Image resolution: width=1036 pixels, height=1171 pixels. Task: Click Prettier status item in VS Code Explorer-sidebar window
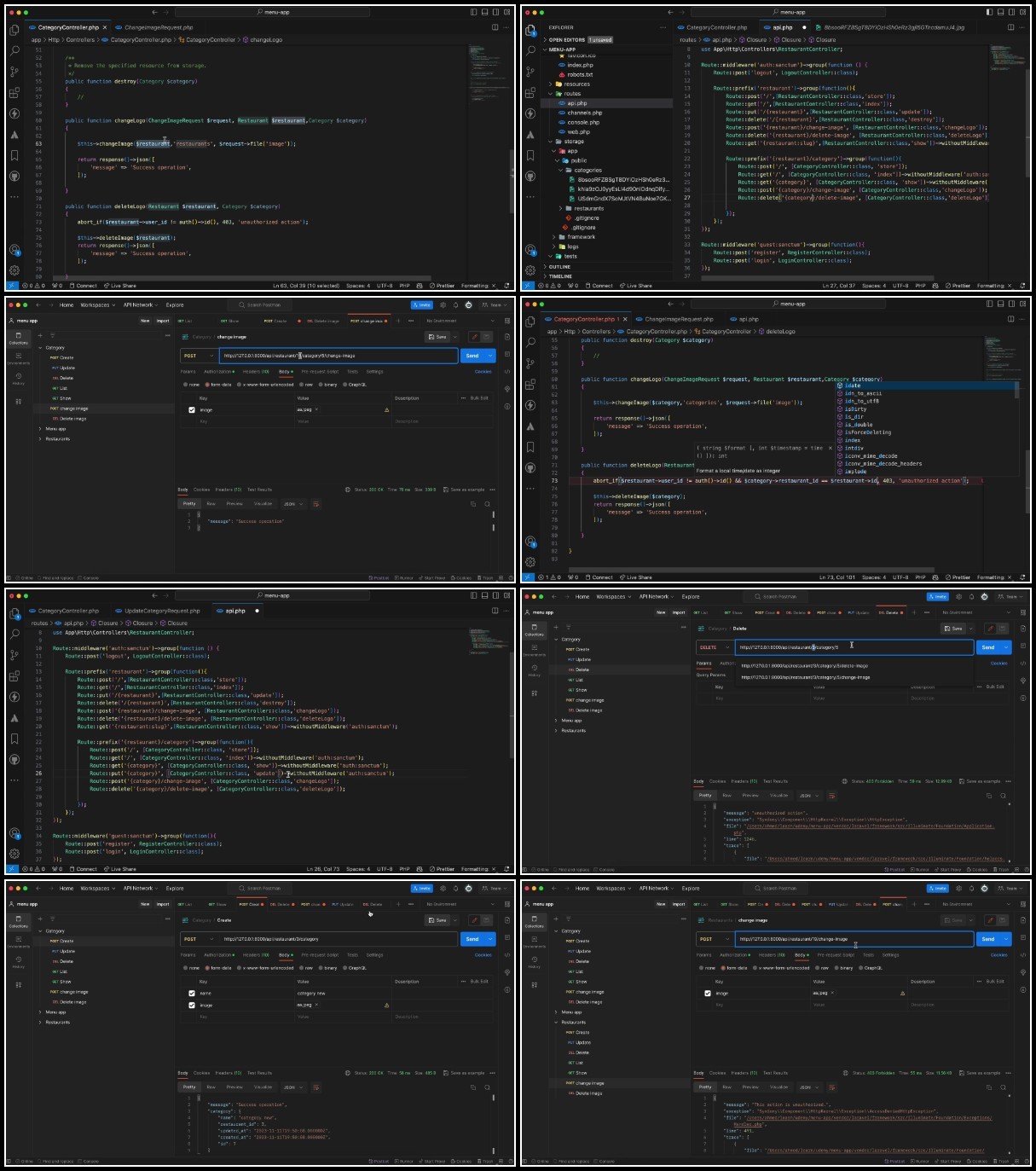958,286
